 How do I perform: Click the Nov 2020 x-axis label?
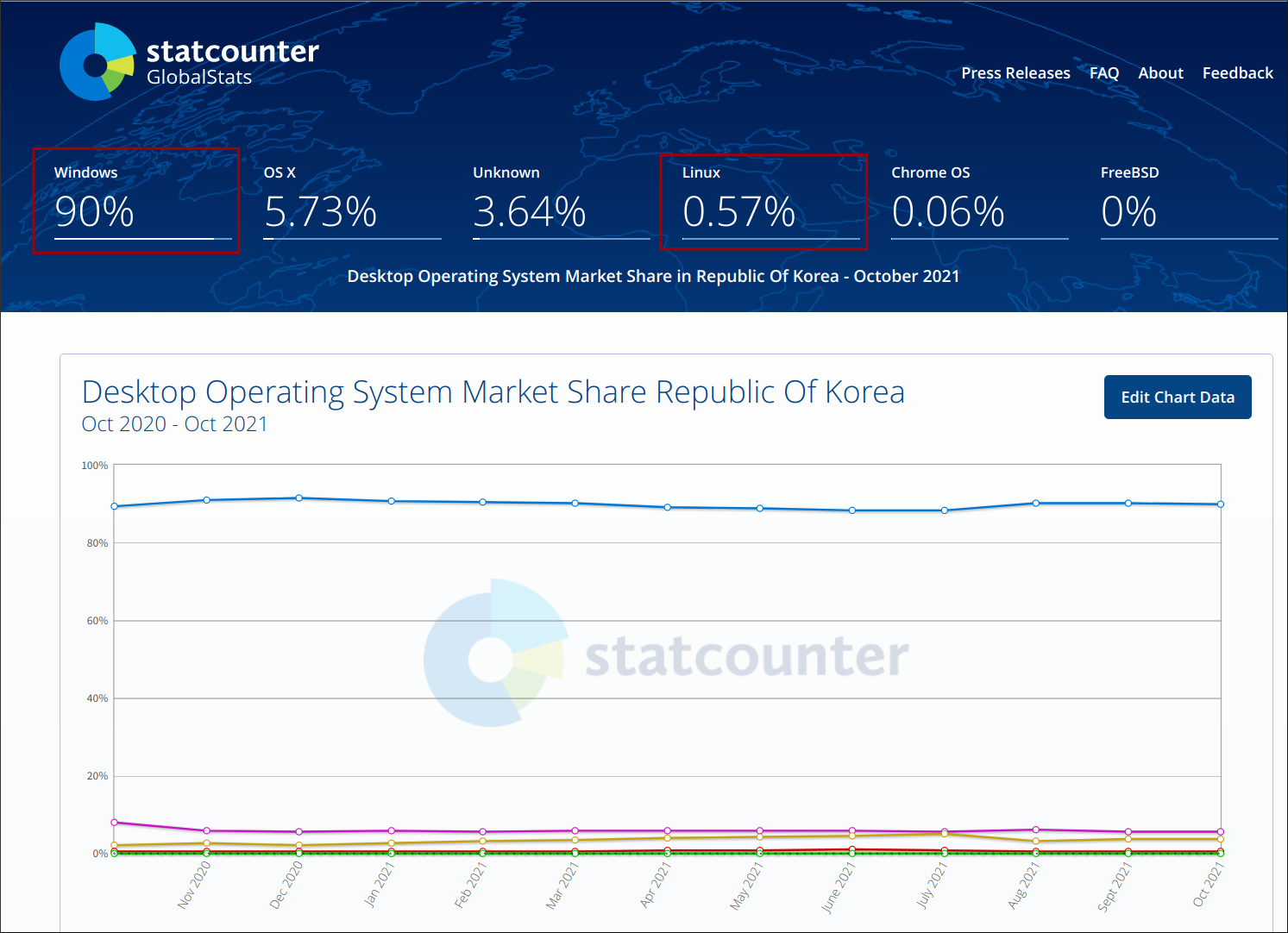click(x=194, y=885)
